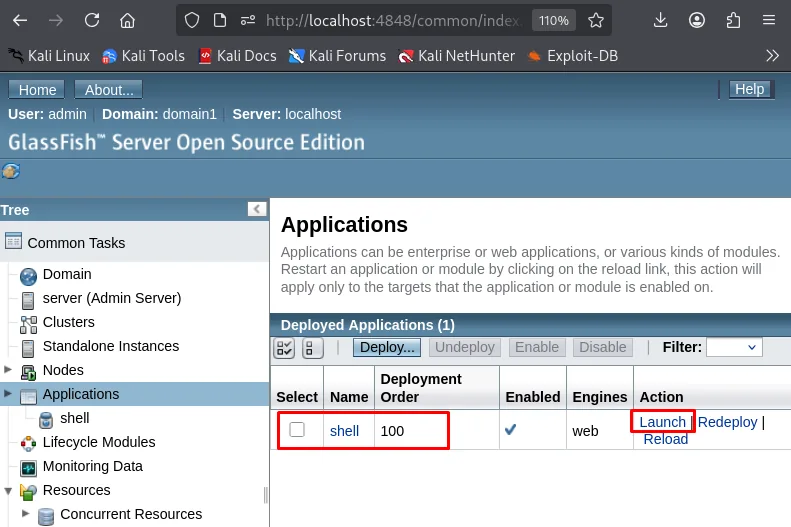
Task: Bookmark this page with star icon
Action: click(596, 21)
